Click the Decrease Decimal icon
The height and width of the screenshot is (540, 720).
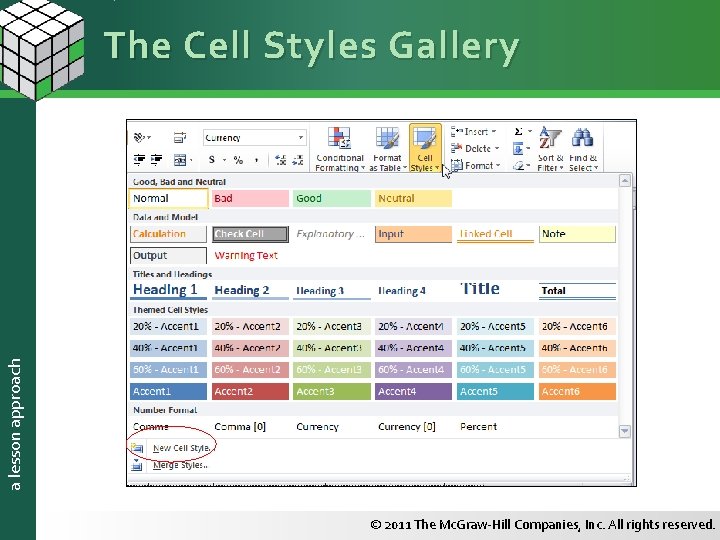[x=298, y=160]
